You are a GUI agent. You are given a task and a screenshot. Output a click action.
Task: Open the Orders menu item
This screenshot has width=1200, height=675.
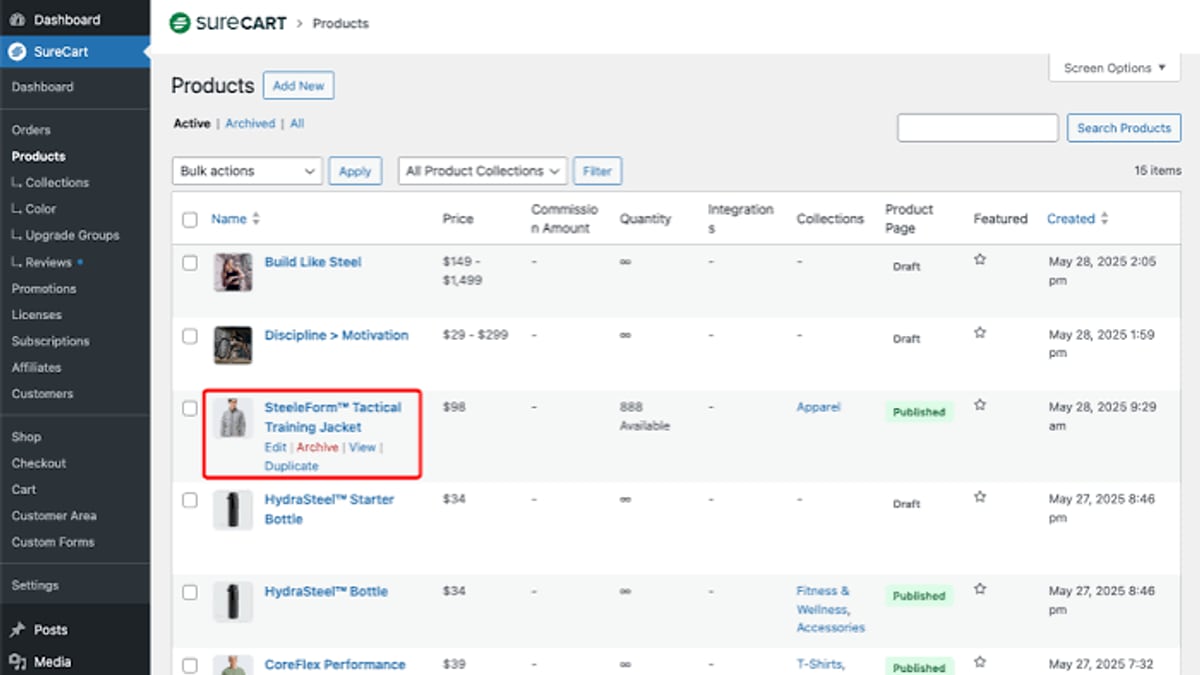tap(31, 130)
